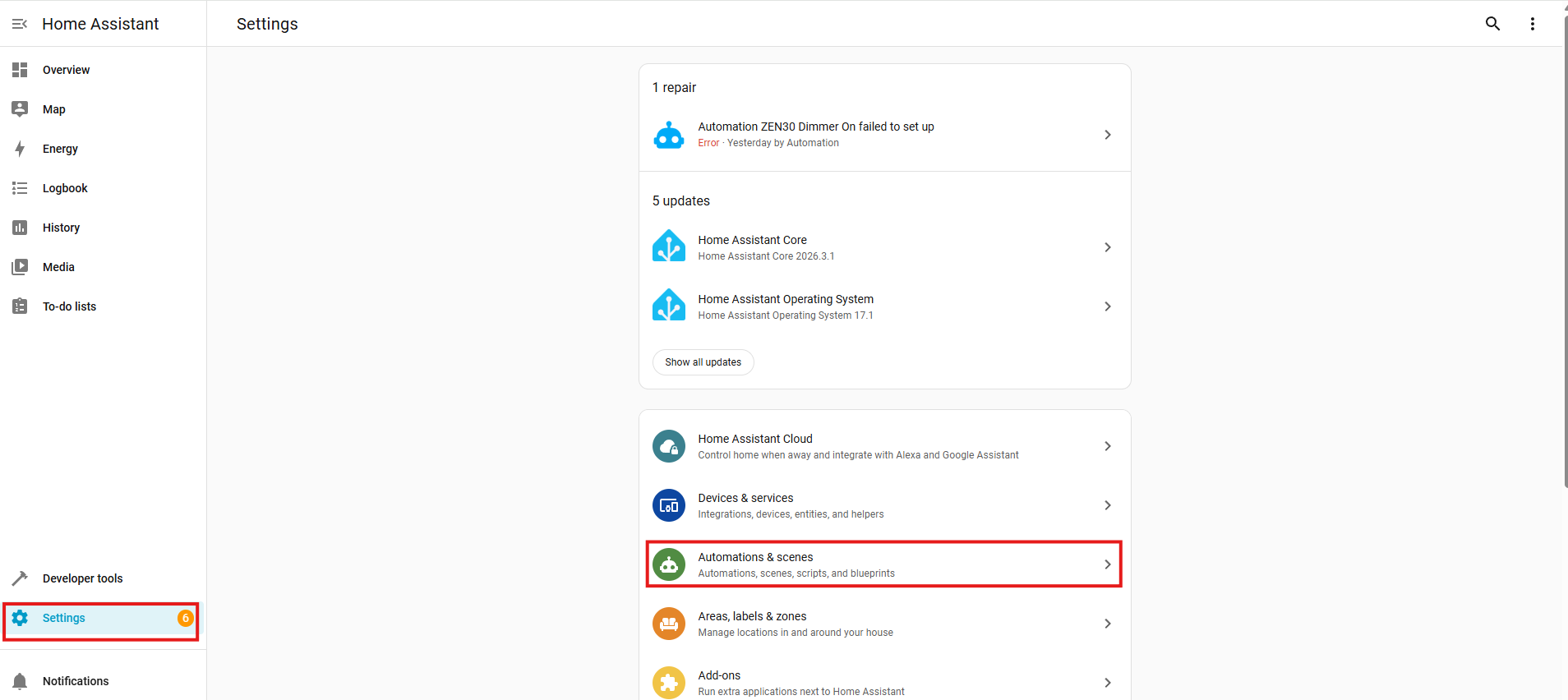Open the Devices & services chevron
The height and width of the screenshot is (700, 1568).
click(1108, 505)
